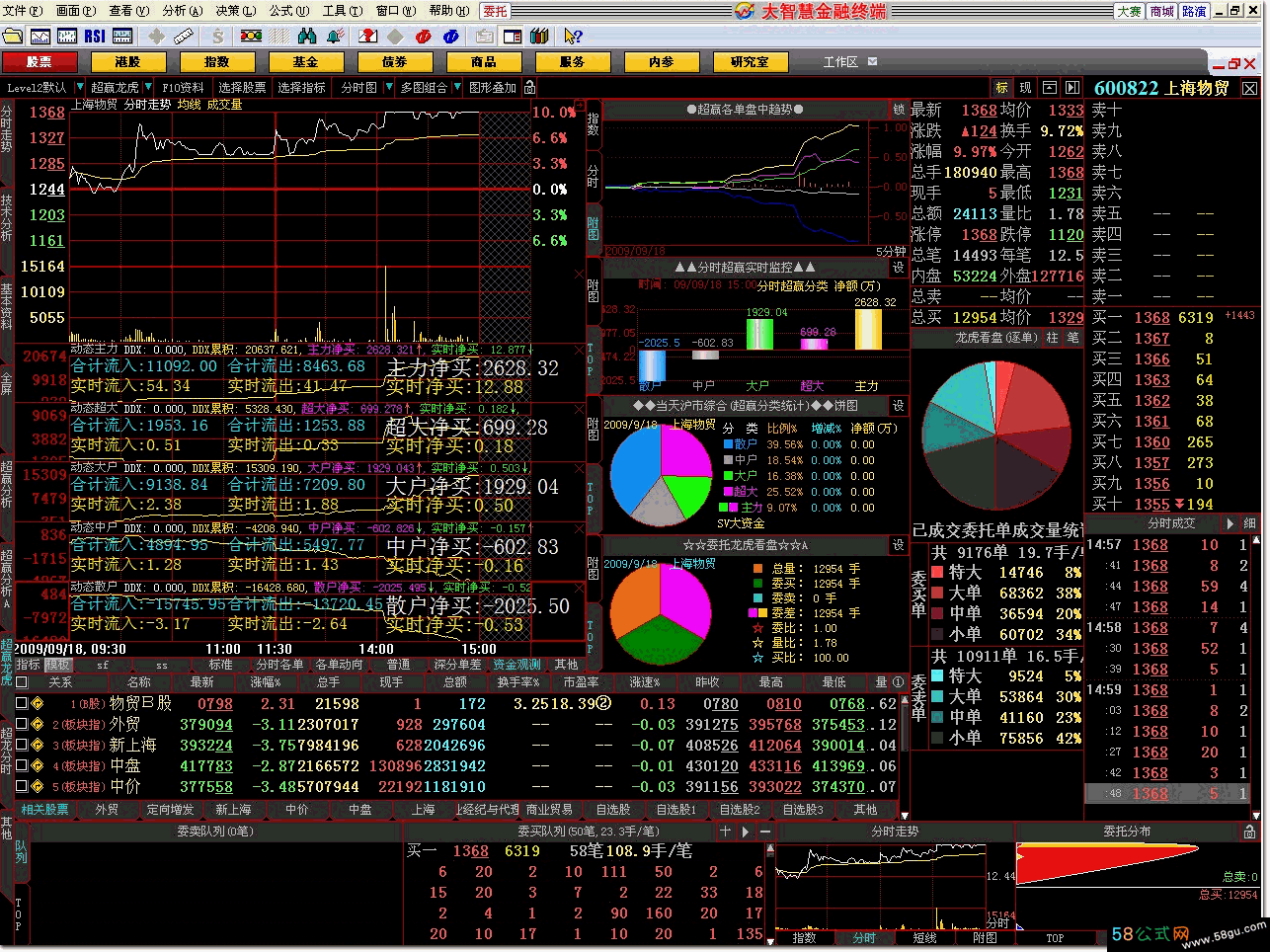Check the box for 物贸B股 row
Image resolution: width=1270 pixels, height=952 pixels.
tap(21, 704)
